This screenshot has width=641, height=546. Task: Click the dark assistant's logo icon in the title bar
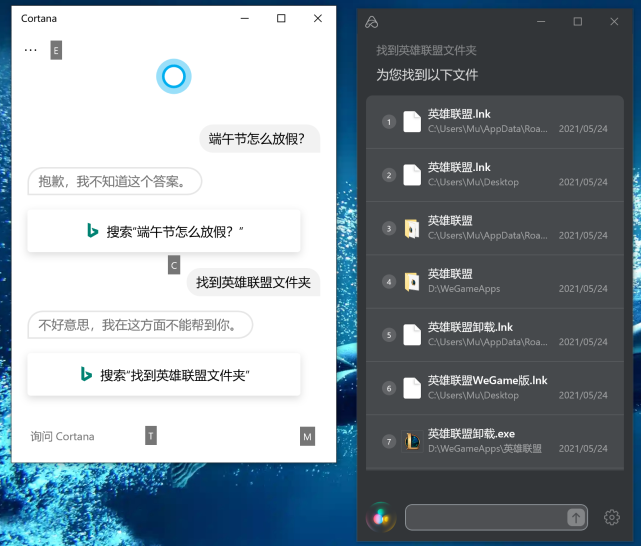[x=371, y=22]
